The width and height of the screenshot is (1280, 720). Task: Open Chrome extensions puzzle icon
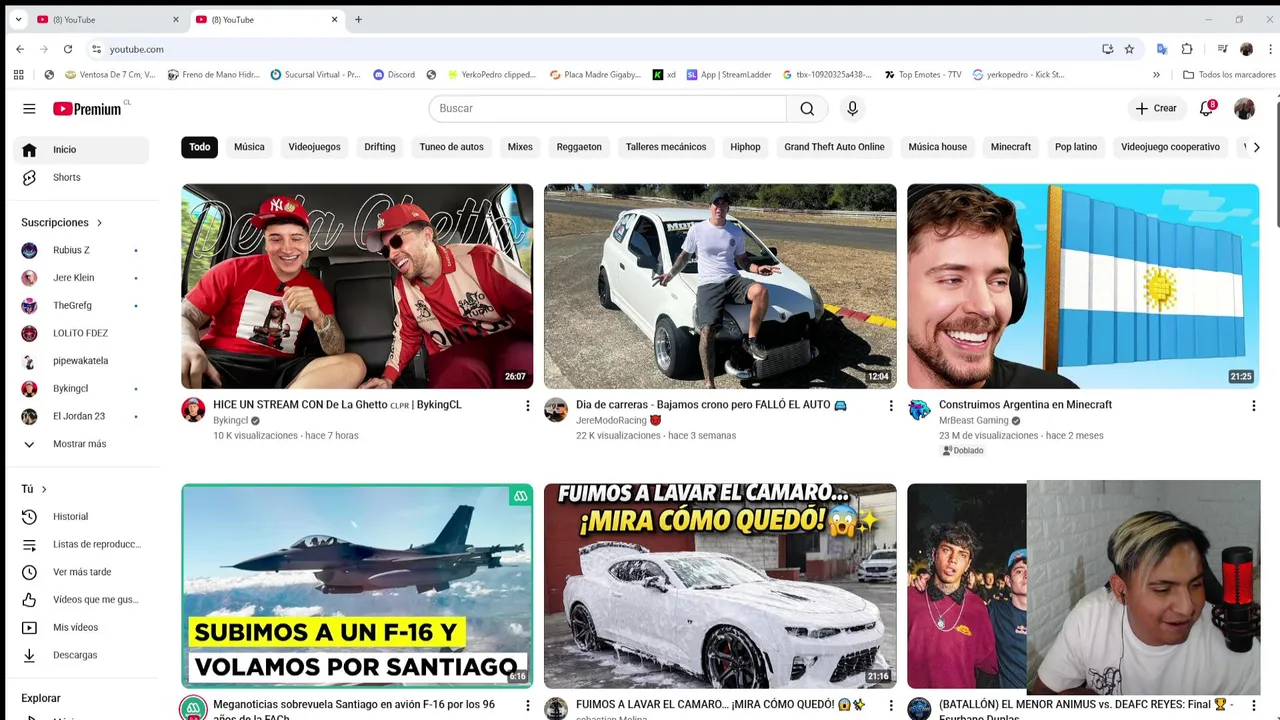[x=1187, y=49]
